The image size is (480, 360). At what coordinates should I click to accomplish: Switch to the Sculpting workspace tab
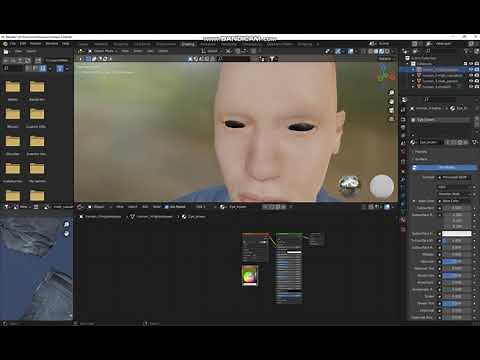(x=121, y=44)
